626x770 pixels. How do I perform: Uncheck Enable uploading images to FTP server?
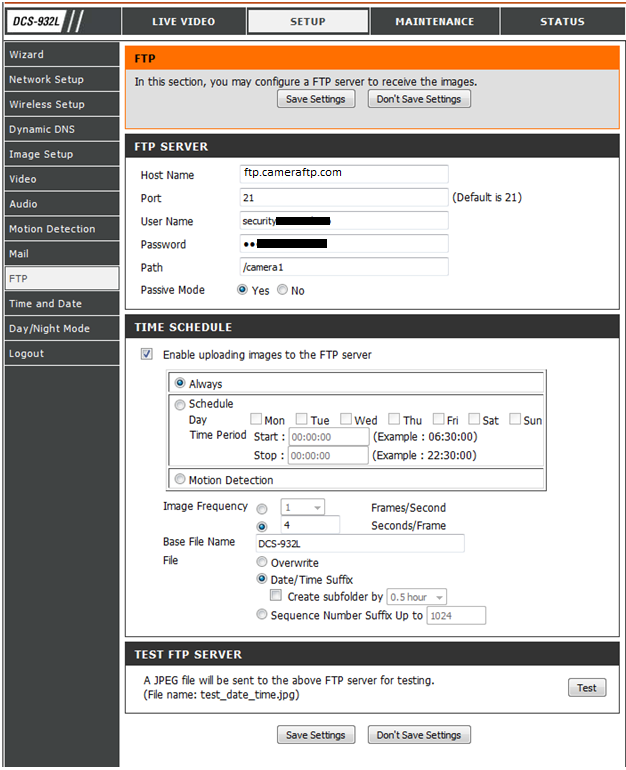coord(147,354)
